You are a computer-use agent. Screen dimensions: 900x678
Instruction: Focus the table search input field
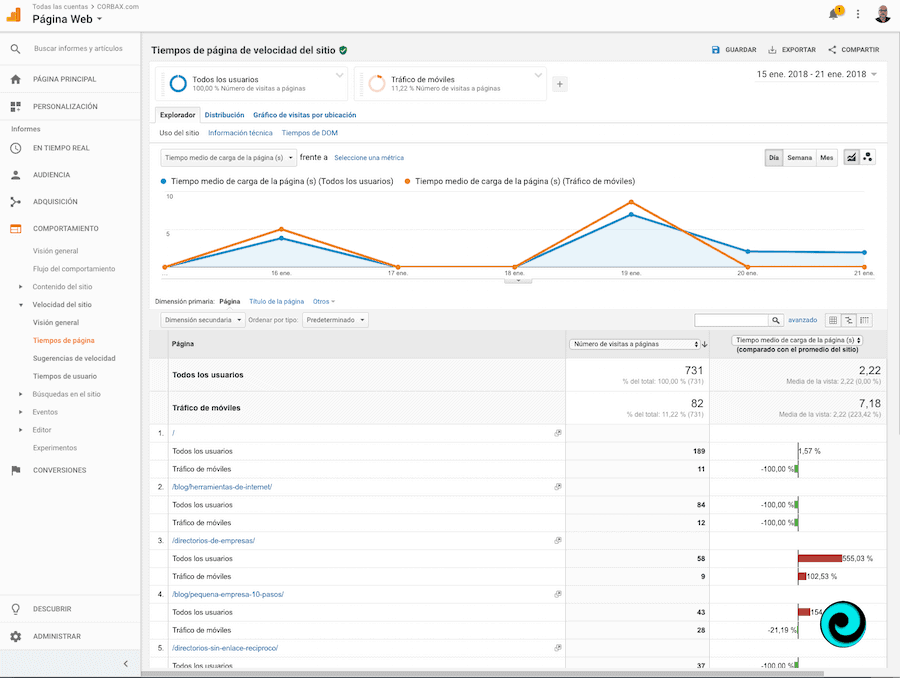731,320
